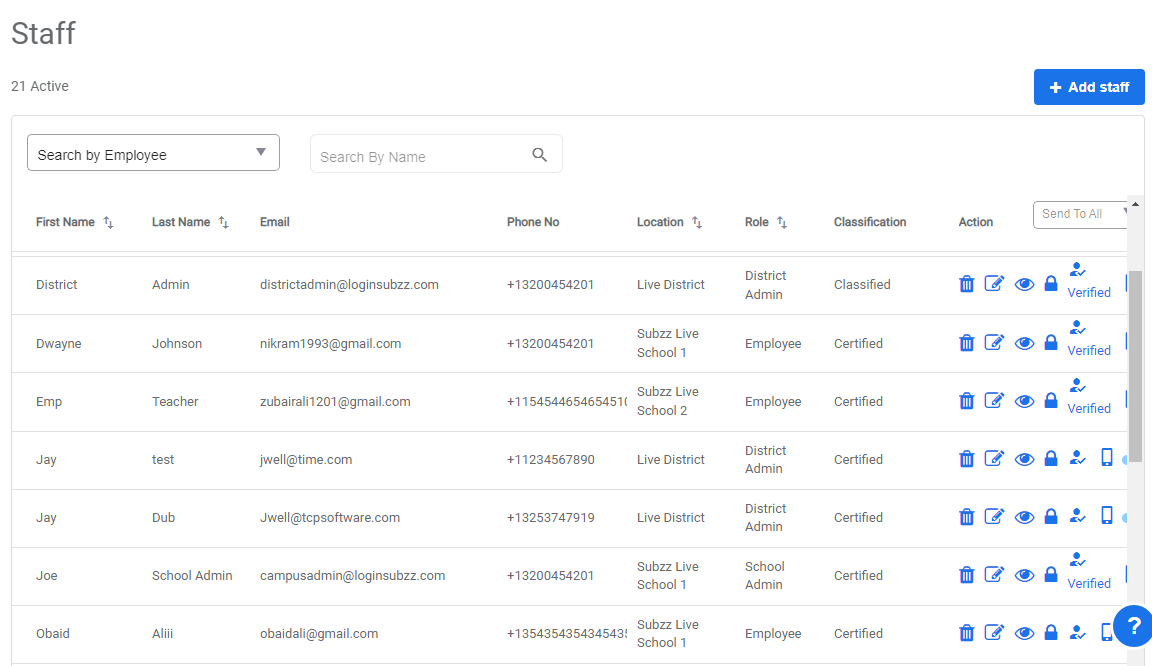Delete the District Admin staff record
This screenshot has height=666, width=1152.
point(966,283)
